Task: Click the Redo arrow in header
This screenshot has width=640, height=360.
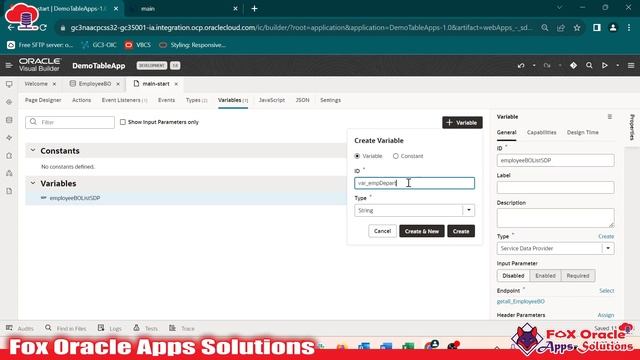Action: coord(547,65)
